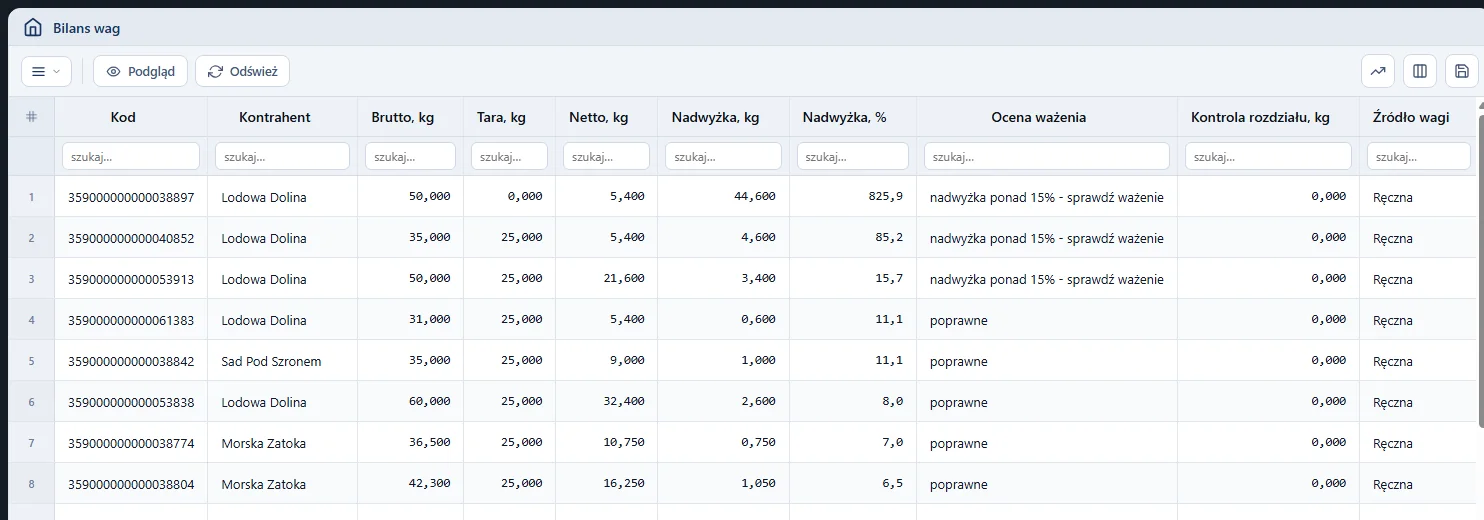Viewport: 1484px width, 520px height.
Task: Click the home icon beside Bilans wag
Action: (x=33, y=28)
